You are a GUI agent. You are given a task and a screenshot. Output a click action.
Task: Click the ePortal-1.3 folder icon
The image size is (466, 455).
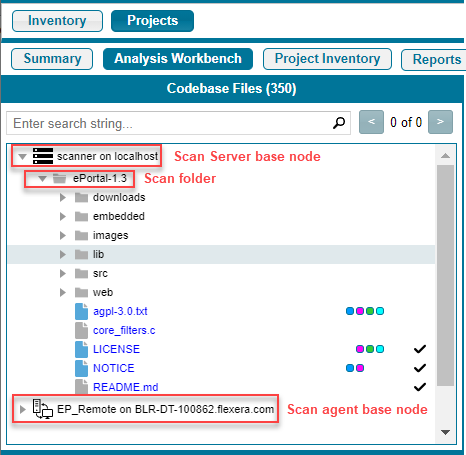(x=60, y=178)
